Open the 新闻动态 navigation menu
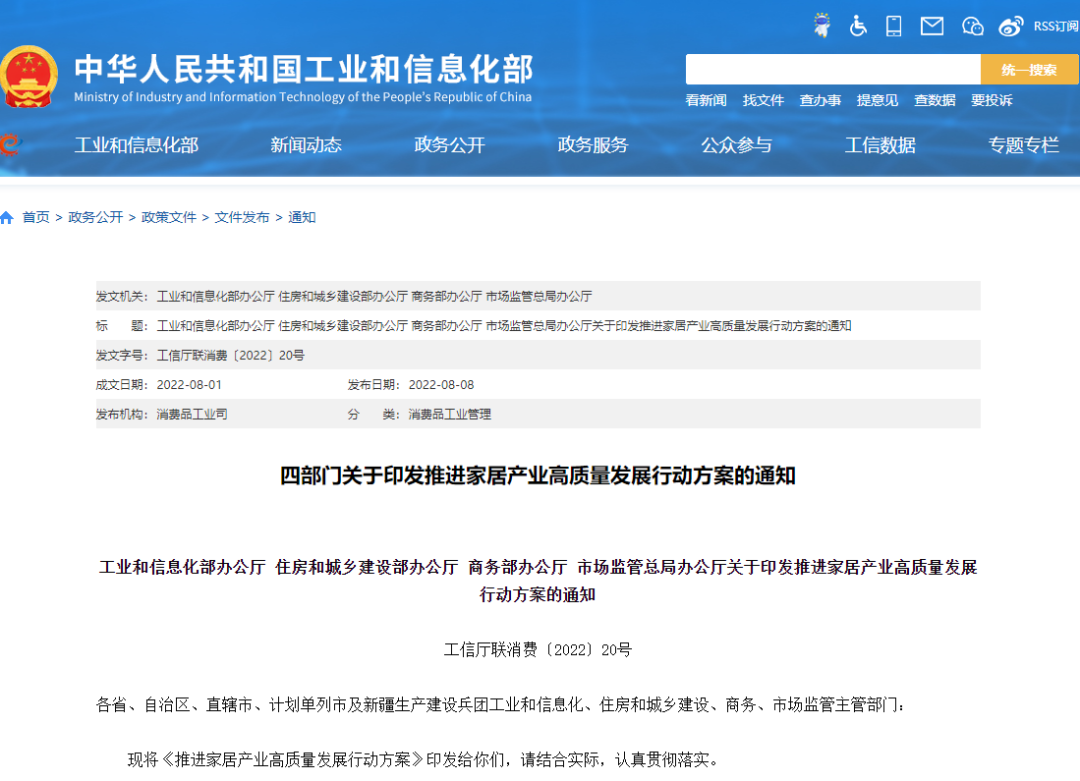Image resolution: width=1080 pixels, height=781 pixels. 306,145
